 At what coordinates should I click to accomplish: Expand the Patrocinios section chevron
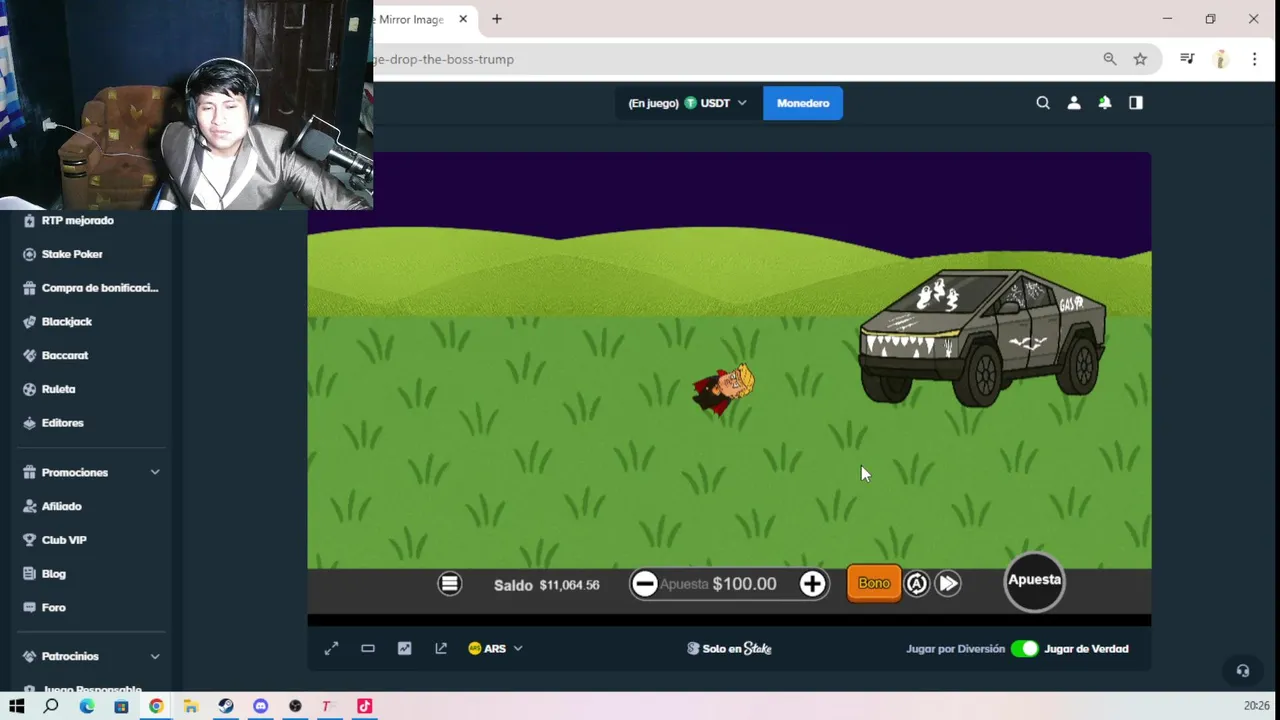click(x=154, y=656)
